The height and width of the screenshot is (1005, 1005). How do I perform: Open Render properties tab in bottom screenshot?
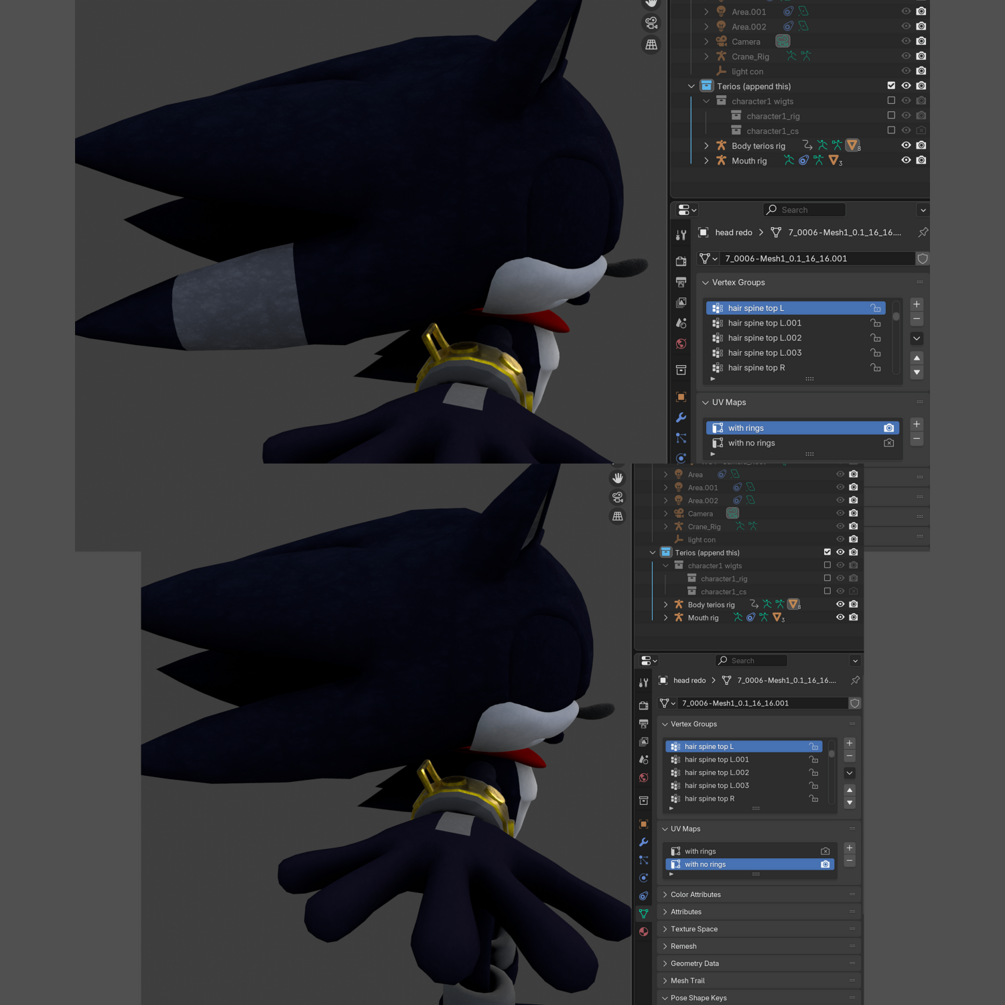coord(644,706)
